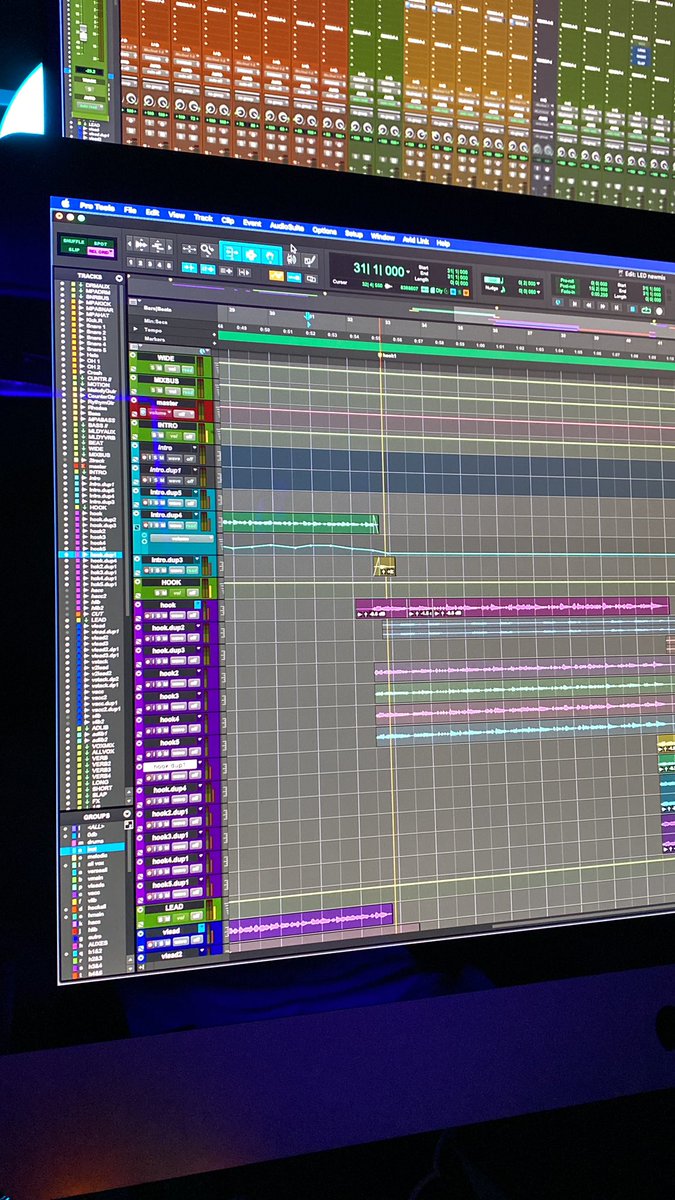Select the Grid edit mode
Viewport: 675px width, 1200px height.
[101, 252]
